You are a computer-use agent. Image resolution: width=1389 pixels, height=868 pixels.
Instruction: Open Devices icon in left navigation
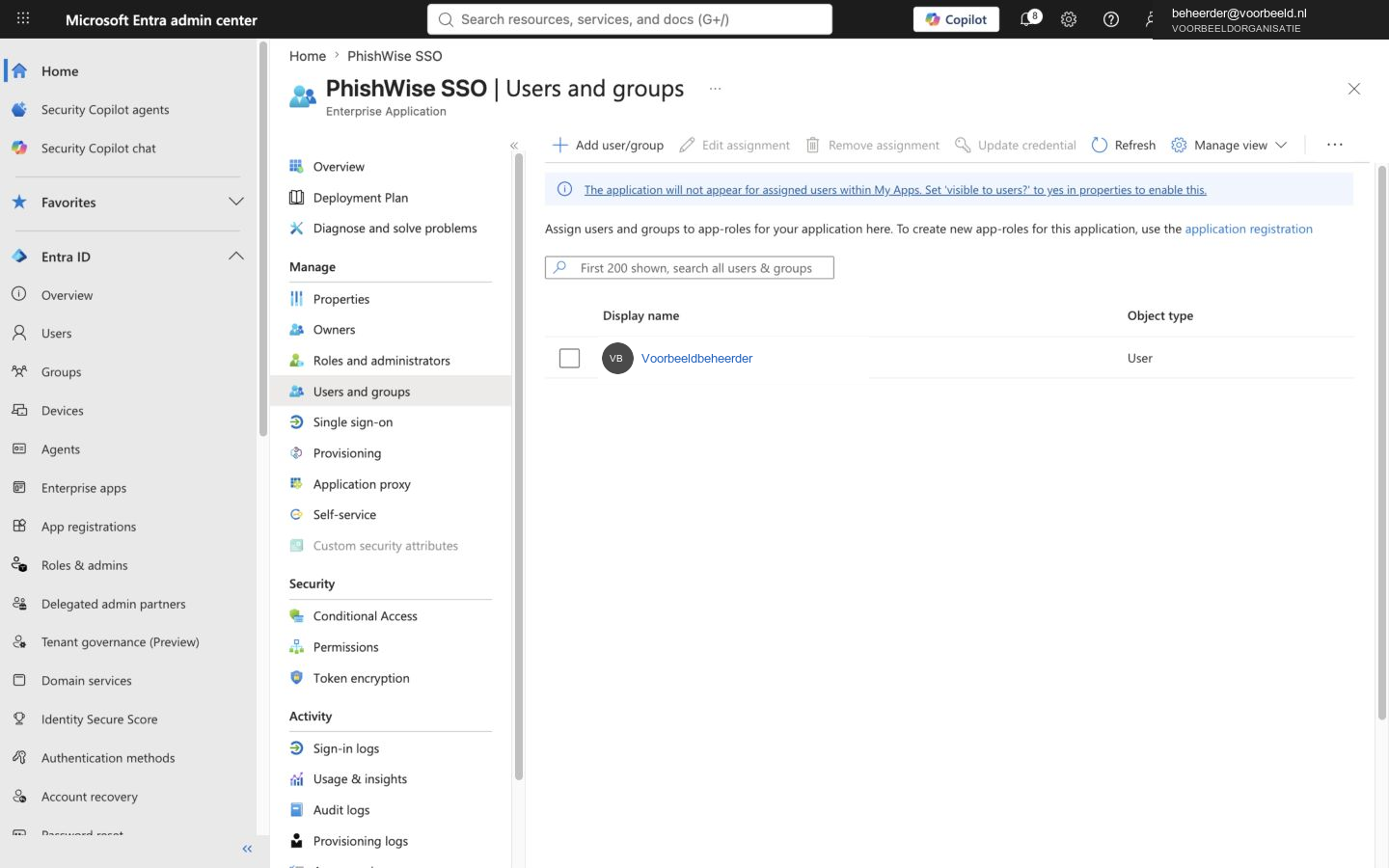point(19,410)
